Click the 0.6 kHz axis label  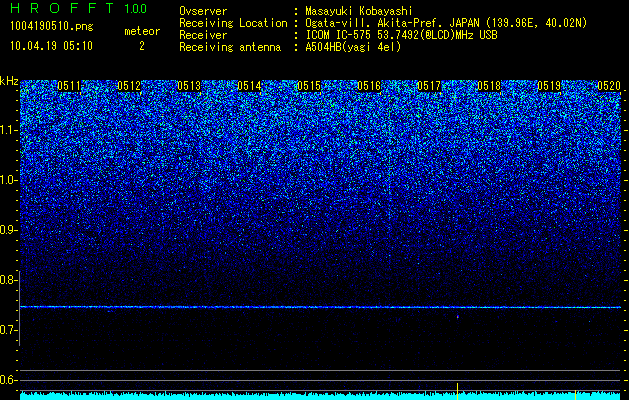(9, 380)
